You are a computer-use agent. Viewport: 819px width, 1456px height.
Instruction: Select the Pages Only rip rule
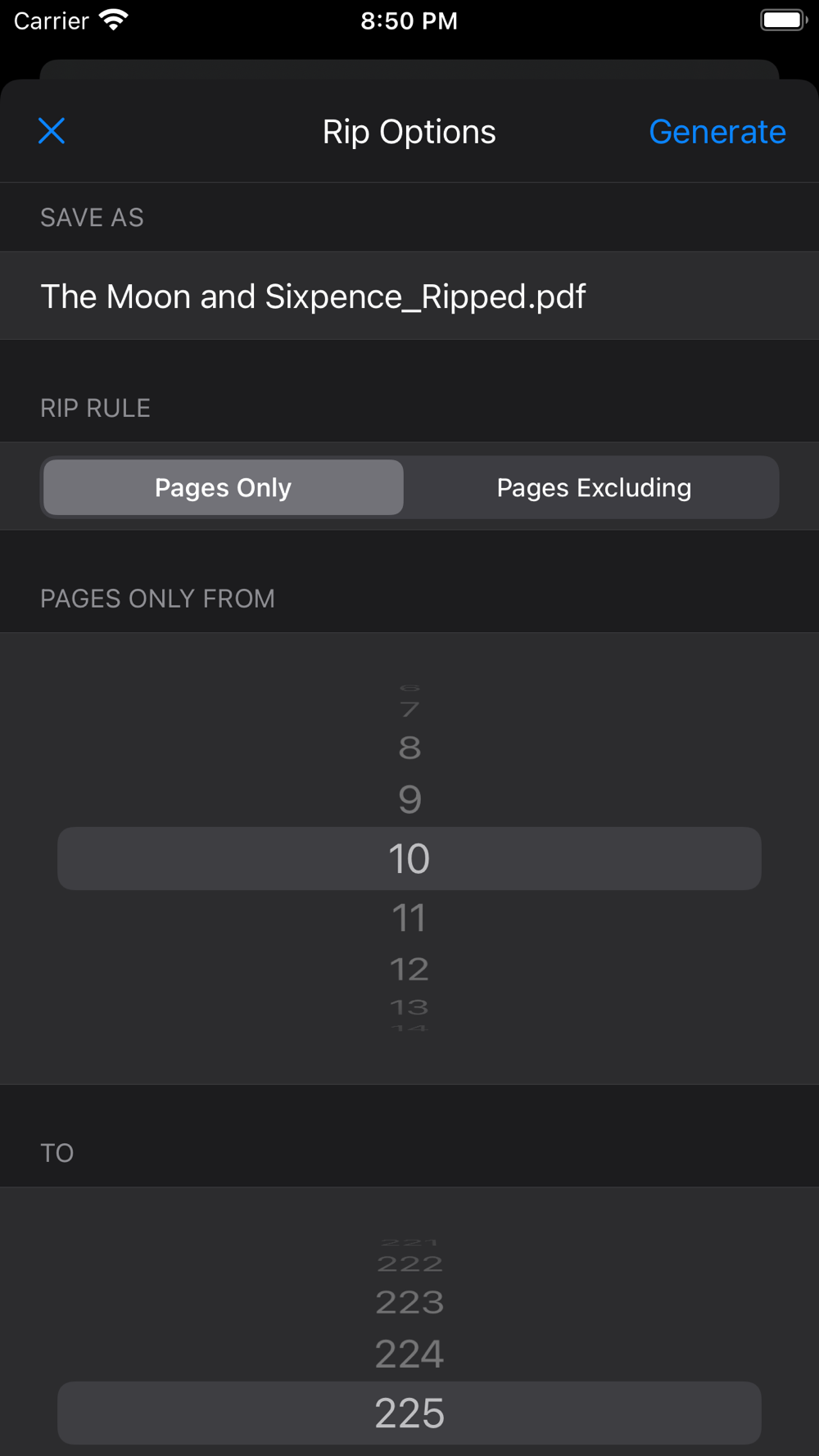click(x=223, y=487)
